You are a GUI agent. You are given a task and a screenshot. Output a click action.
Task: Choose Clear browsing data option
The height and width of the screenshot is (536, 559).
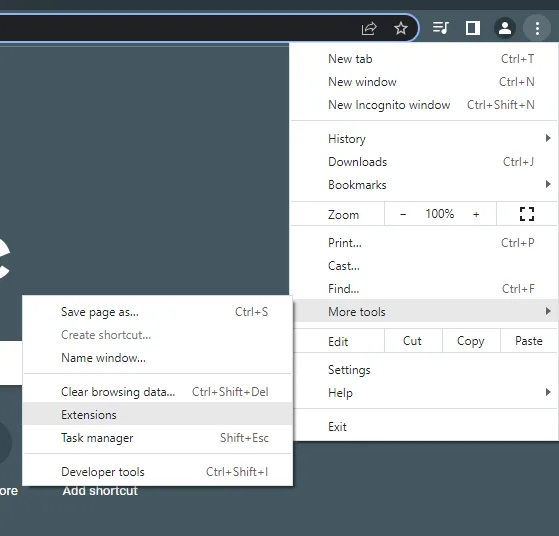pos(158,392)
